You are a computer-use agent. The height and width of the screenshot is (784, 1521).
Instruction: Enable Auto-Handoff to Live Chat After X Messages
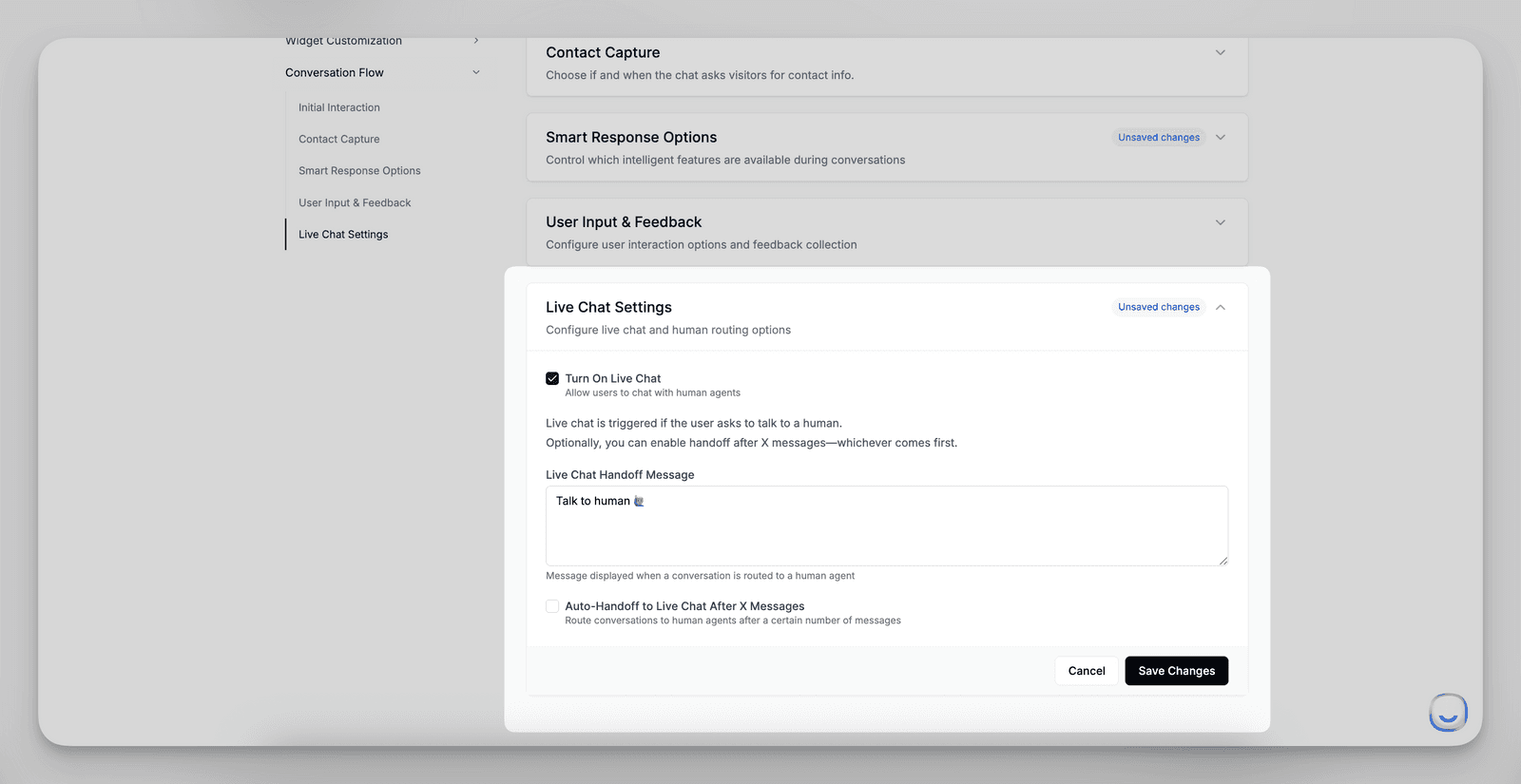click(552, 606)
